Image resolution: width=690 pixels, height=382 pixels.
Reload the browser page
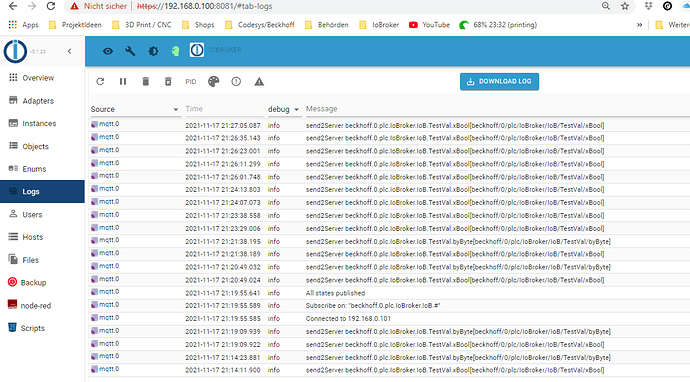pyautogui.click(x=51, y=6)
